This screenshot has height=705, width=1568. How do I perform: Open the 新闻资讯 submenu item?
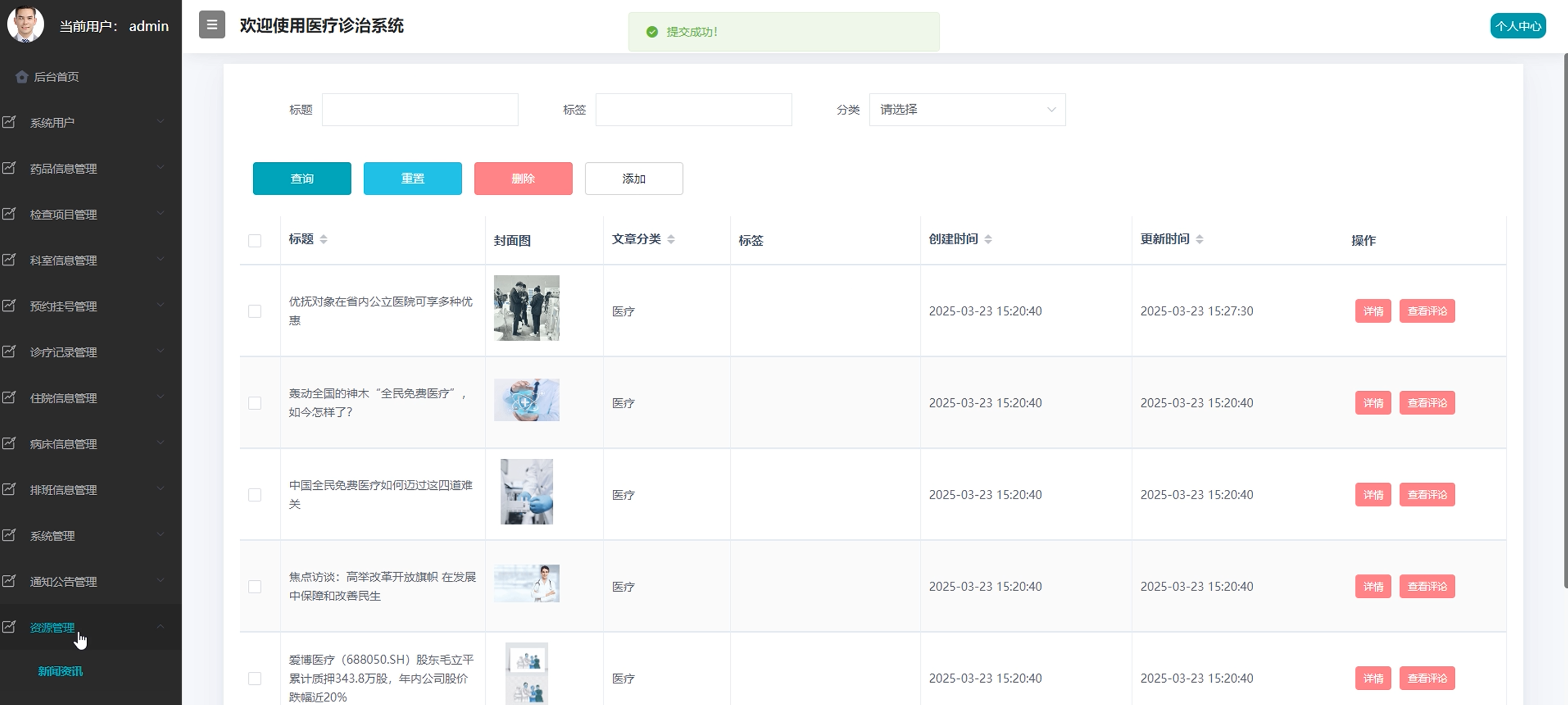(x=60, y=671)
